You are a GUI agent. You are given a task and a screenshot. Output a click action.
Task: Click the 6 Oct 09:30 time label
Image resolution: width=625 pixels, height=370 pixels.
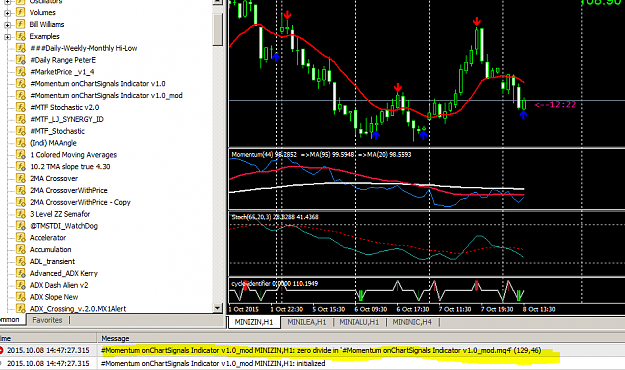(371, 309)
